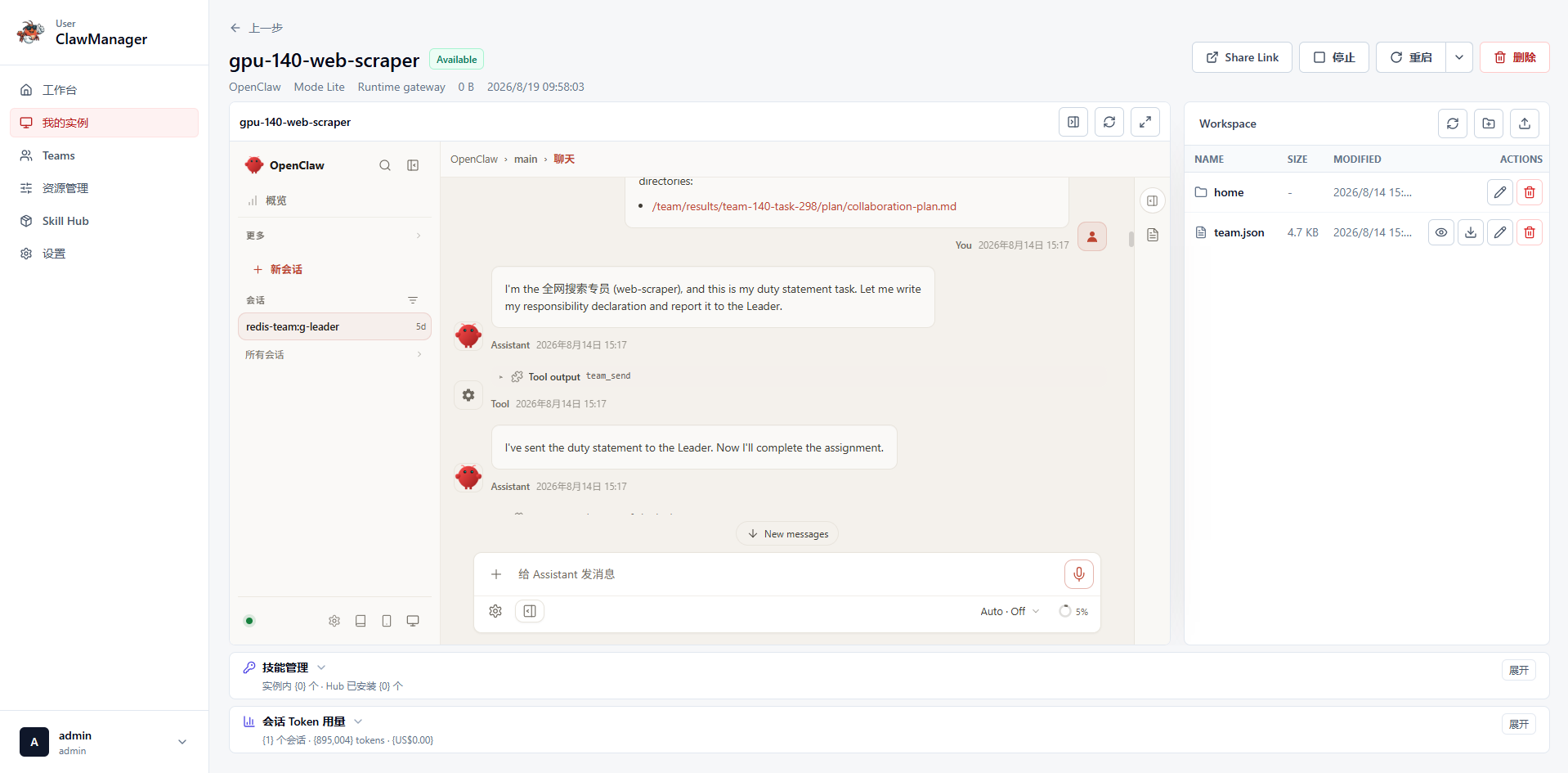This screenshot has width=1568, height=773.
Task: Expand the 更多 section
Action: [x=334, y=236]
